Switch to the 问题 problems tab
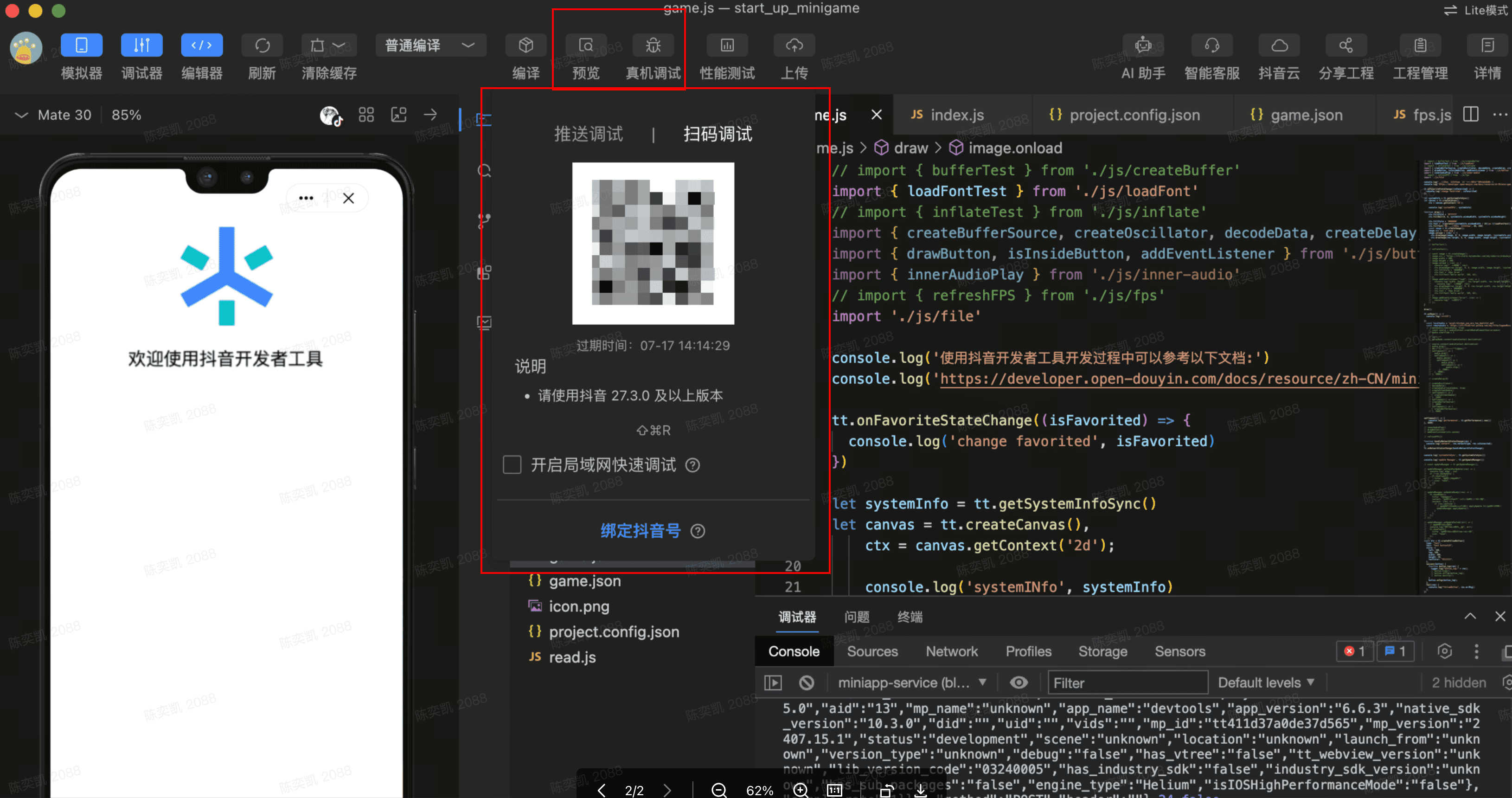 pos(856,617)
